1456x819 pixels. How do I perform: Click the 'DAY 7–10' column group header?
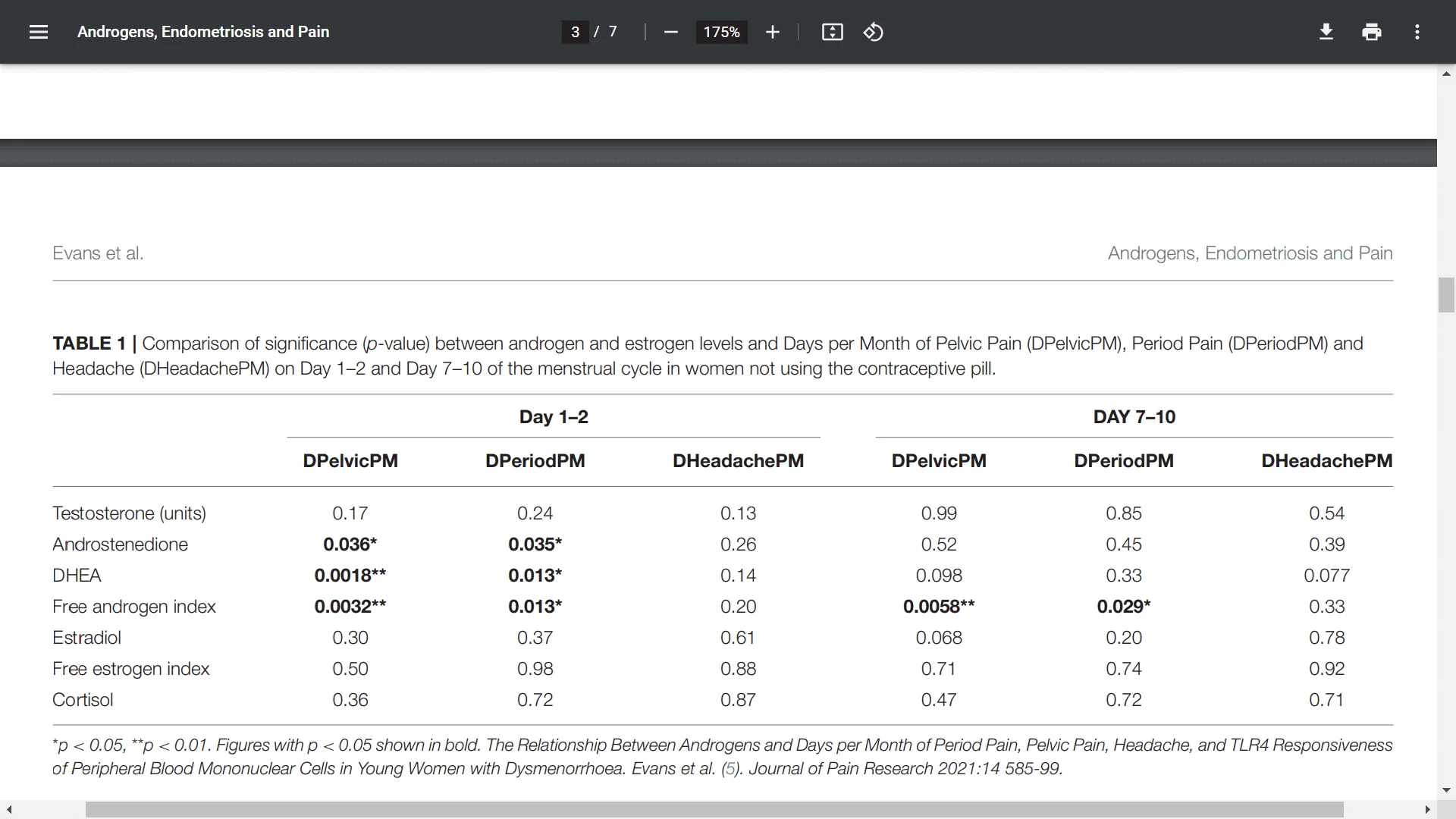tap(1134, 417)
